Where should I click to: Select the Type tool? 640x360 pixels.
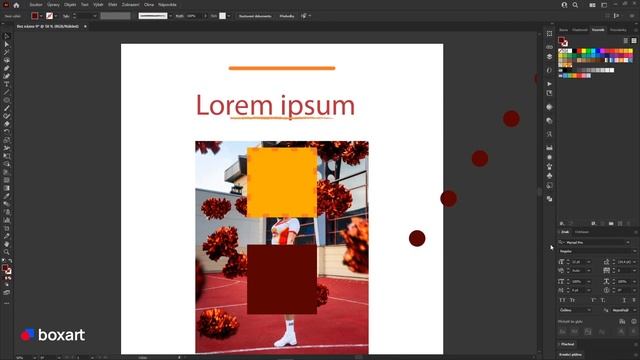pos(7,84)
